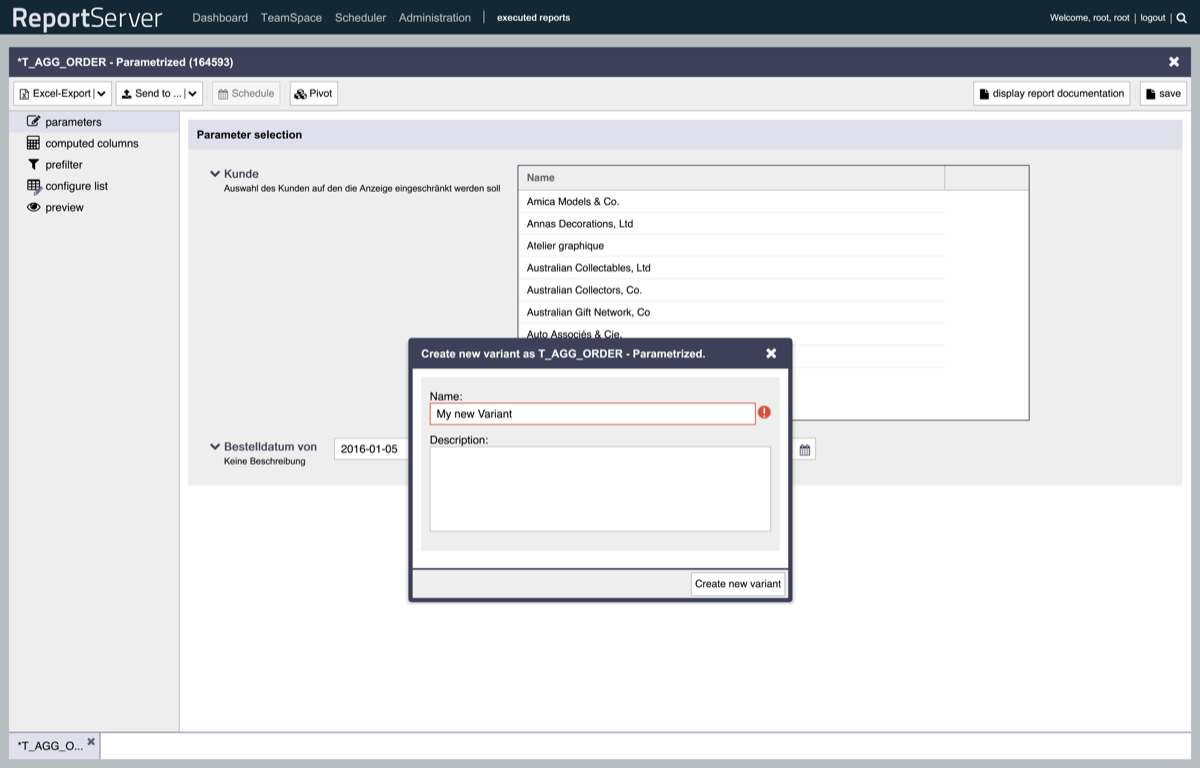The width and height of the screenshot is (1200, 768).
Task: Click the logout link
Action: (1152, 18)
